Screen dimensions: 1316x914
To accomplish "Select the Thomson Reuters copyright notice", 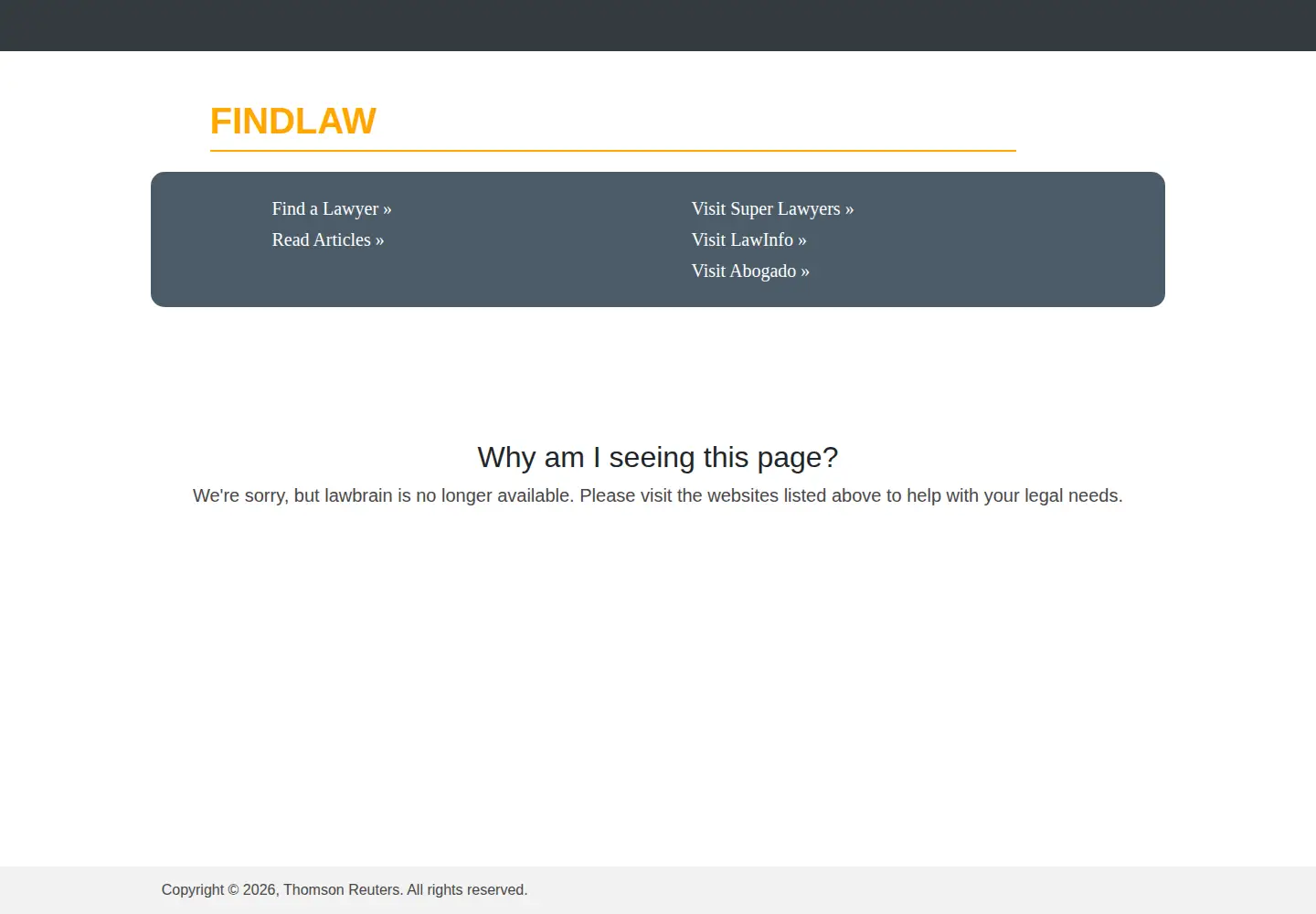I will coord(345,890).
